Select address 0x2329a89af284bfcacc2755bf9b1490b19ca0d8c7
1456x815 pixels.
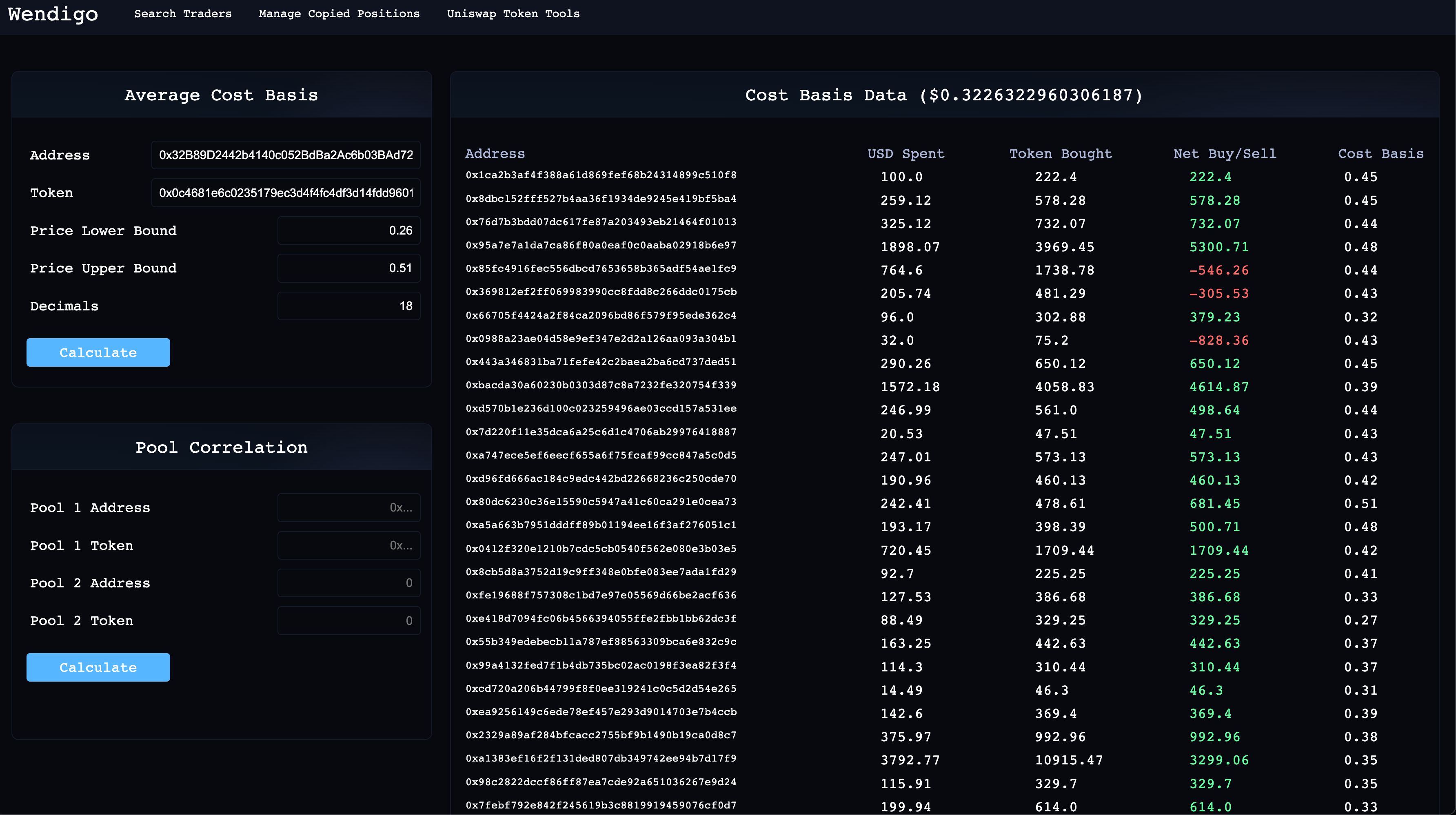point(601,735)
